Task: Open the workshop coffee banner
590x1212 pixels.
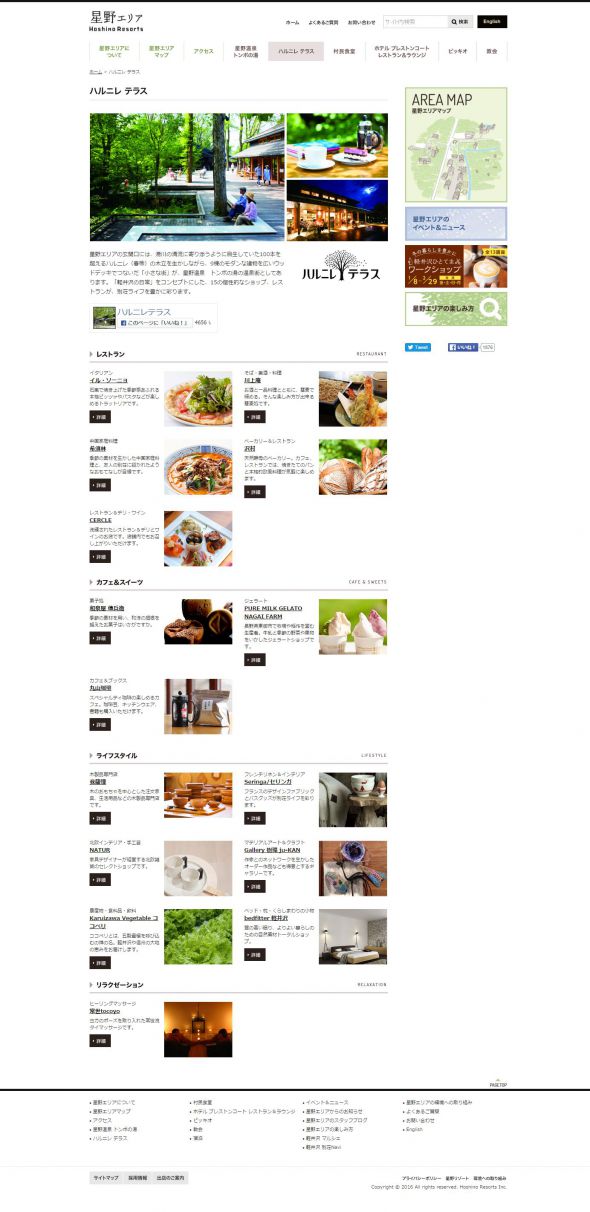Action: [x=456, y=267]
